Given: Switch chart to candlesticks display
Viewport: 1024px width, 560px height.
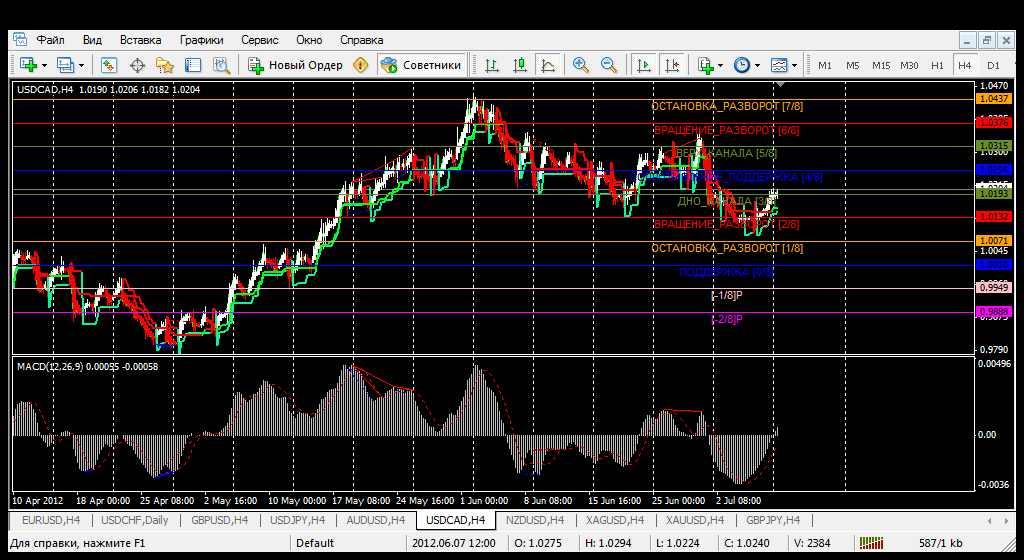Looking at the screenshot, I should (520, 65).
